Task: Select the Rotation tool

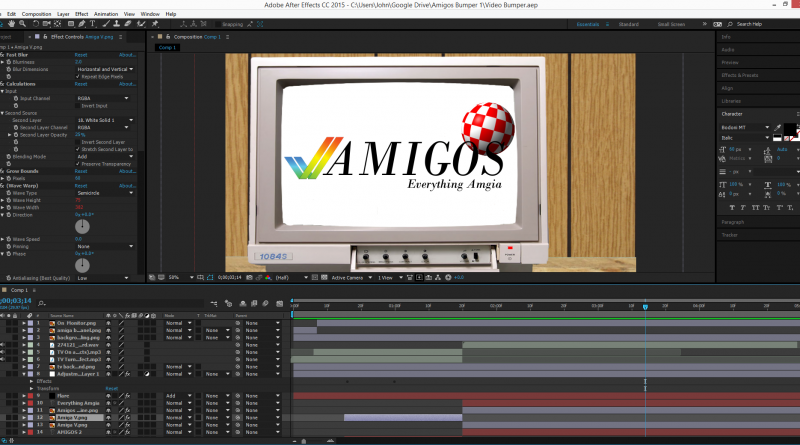Action: click(35, 24)
